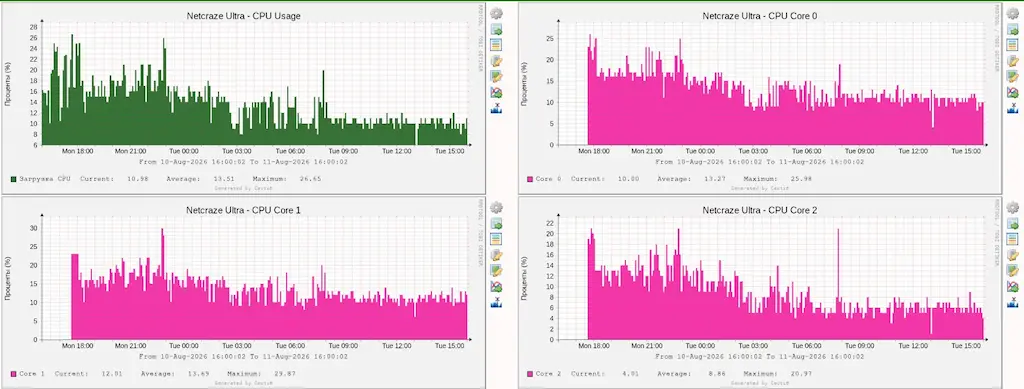Open the pink CPU Core 0 graph chart

click(x=760, y=97)
